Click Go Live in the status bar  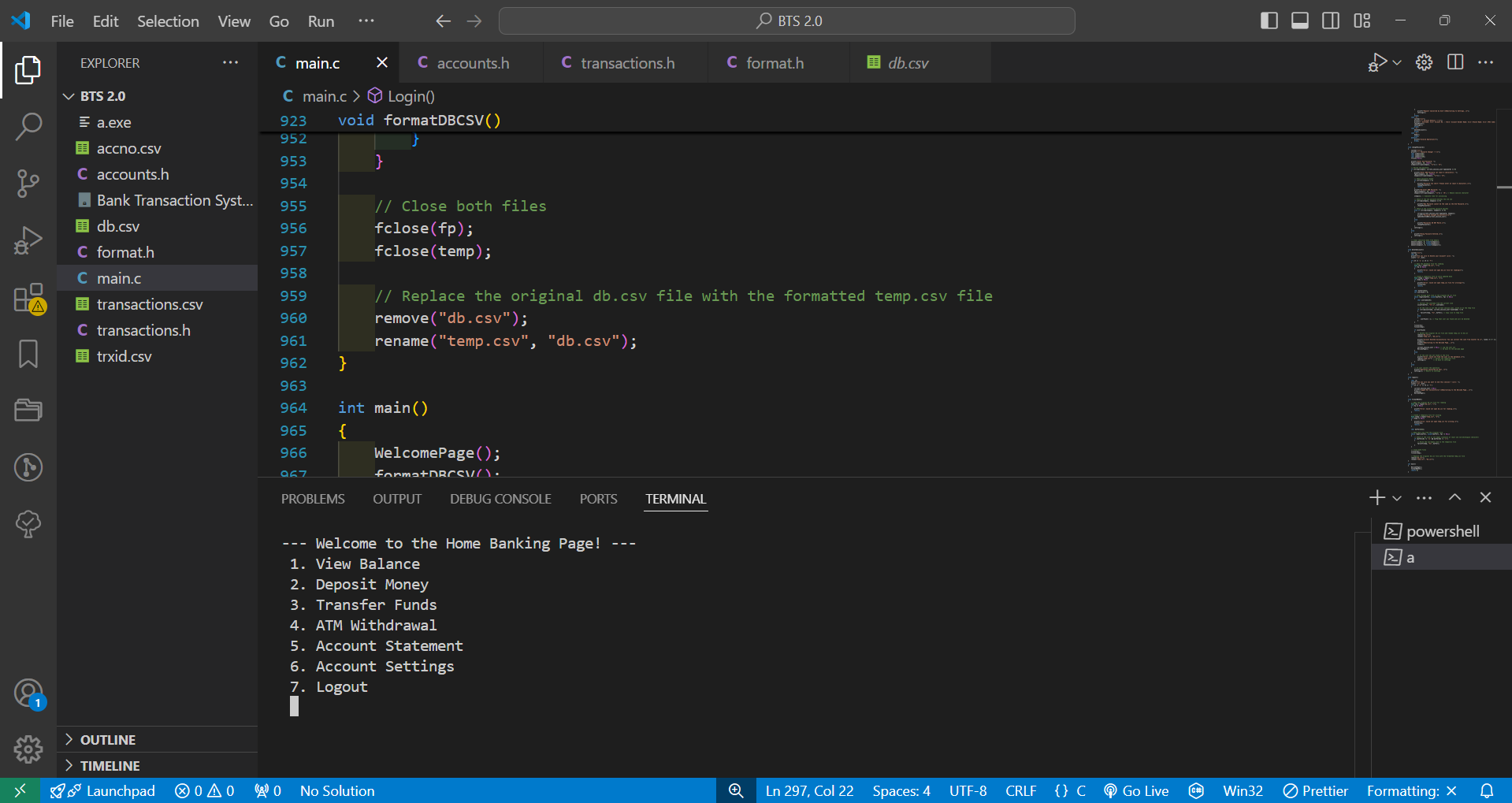pos(1135,790)
